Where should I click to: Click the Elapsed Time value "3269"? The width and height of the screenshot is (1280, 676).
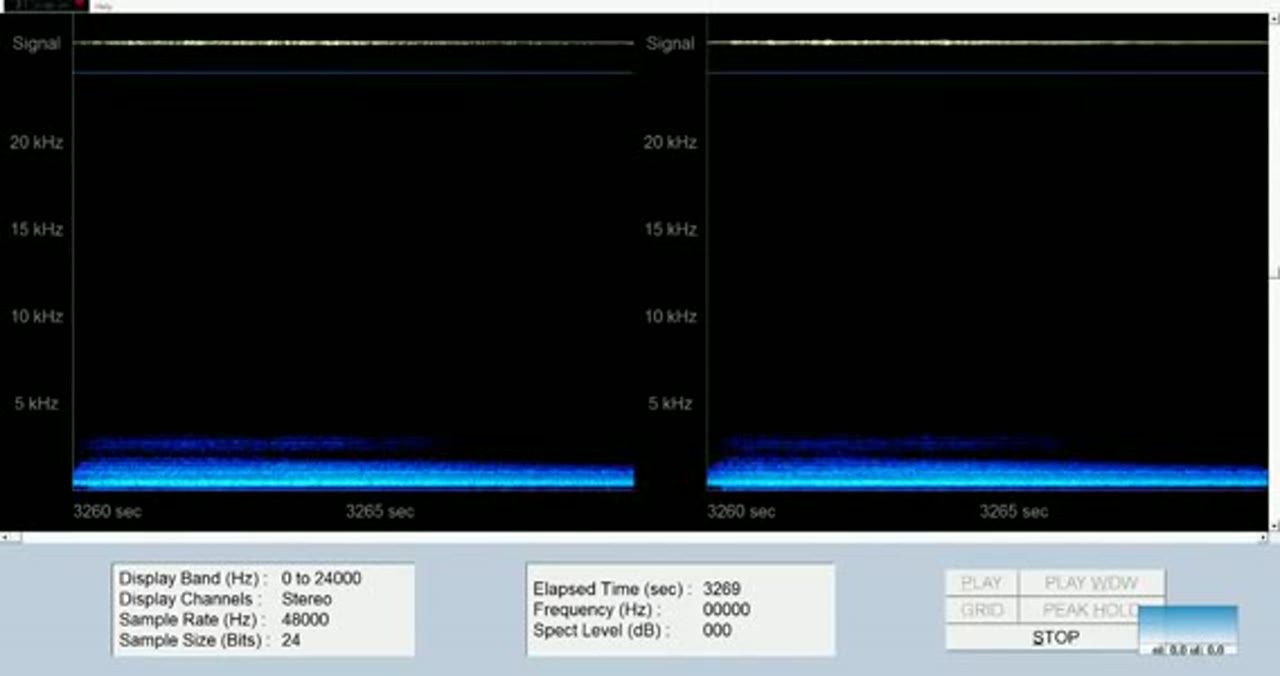pos(722,589)
